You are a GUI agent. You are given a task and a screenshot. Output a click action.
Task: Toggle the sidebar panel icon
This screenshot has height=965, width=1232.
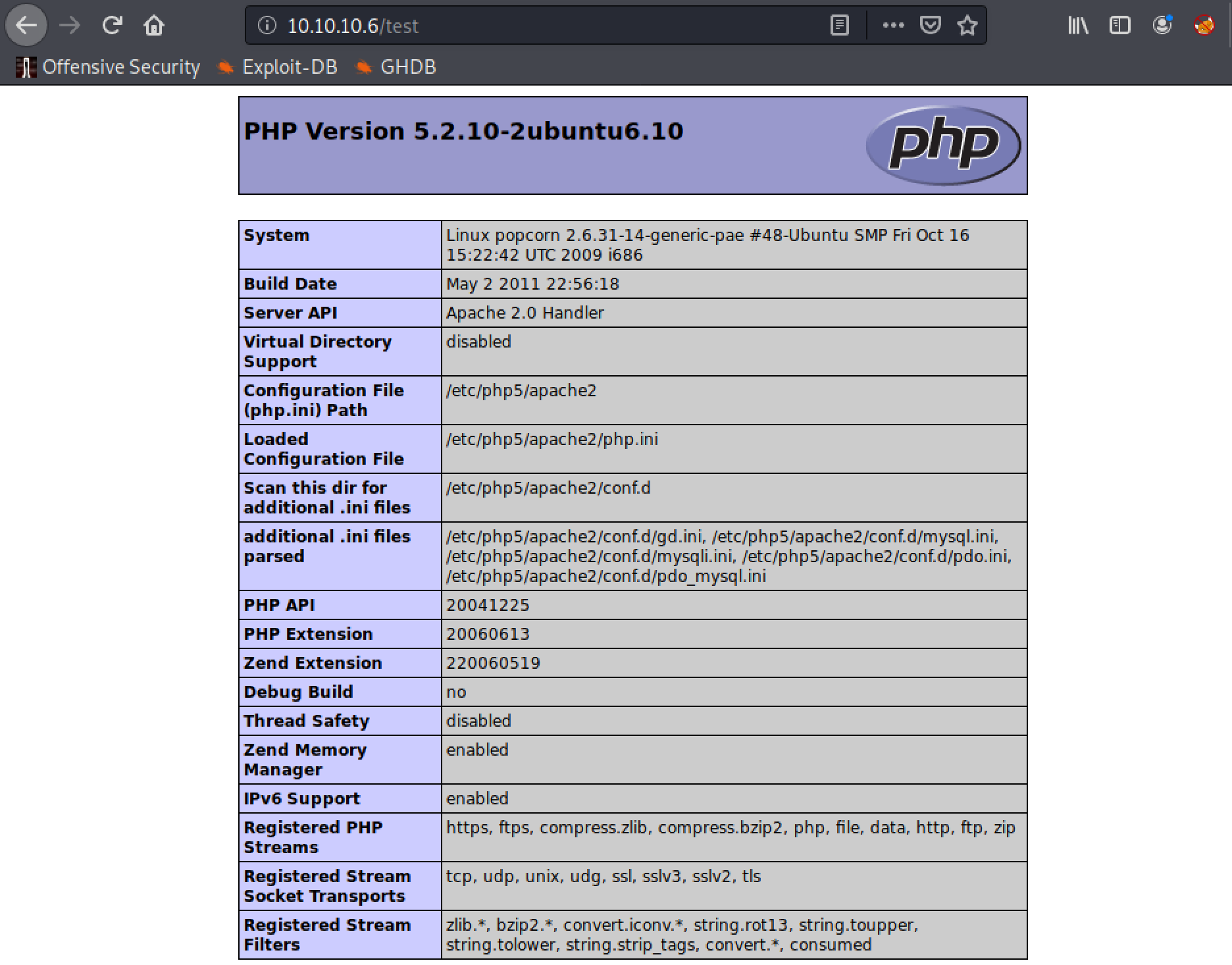pos(1119,26)
